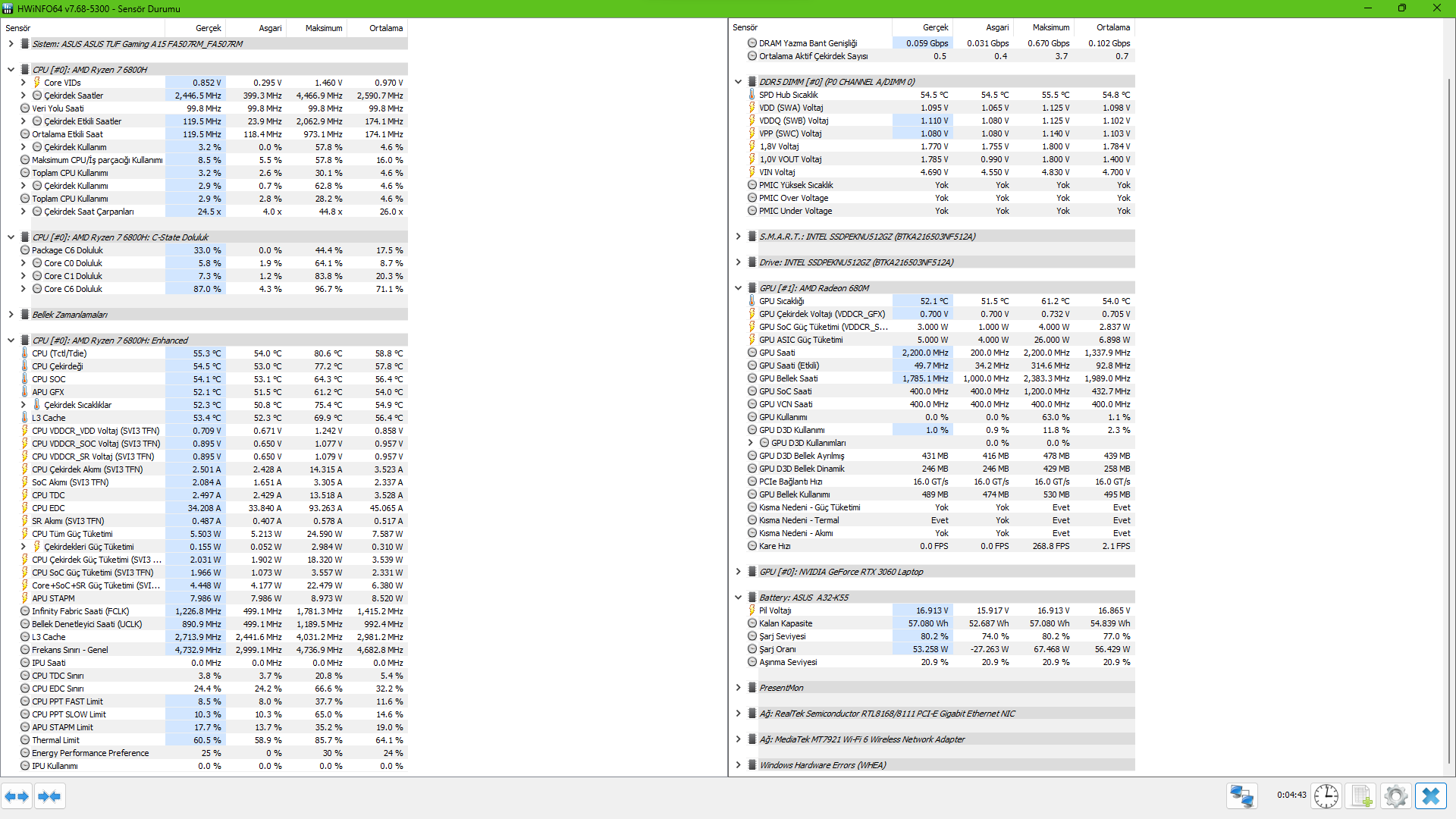Open the remote network monitoring icon
1456x819 pixels.
click(x=1241, y=795)
